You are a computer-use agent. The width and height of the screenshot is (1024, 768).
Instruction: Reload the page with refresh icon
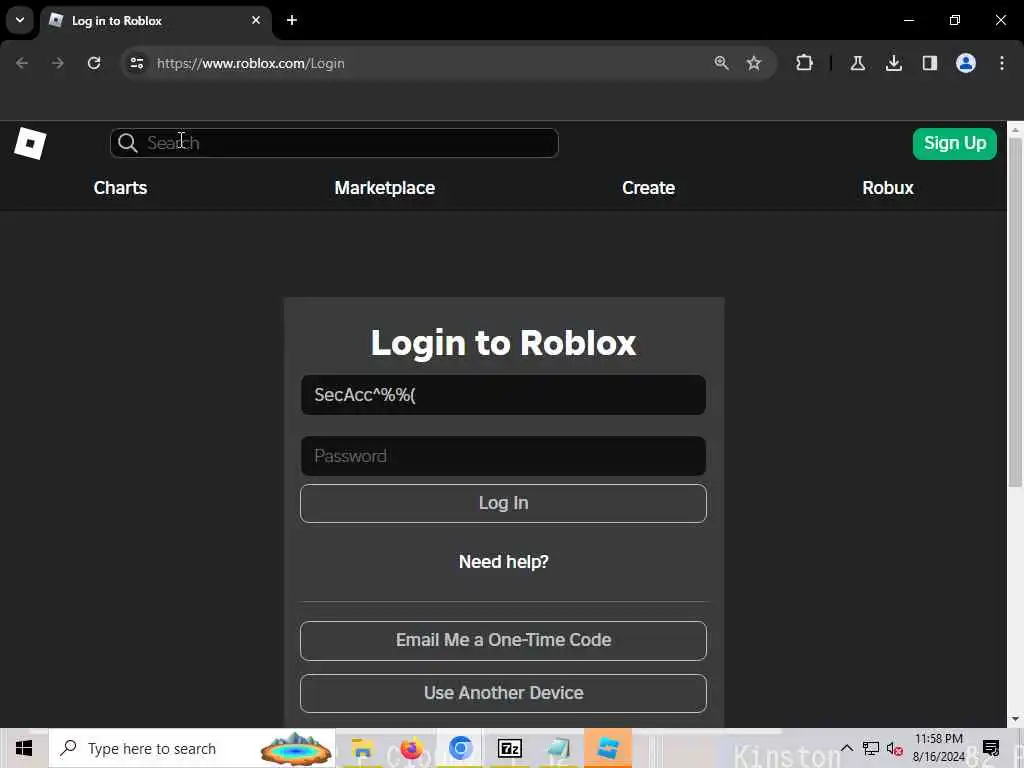click(x=94, y=63)
